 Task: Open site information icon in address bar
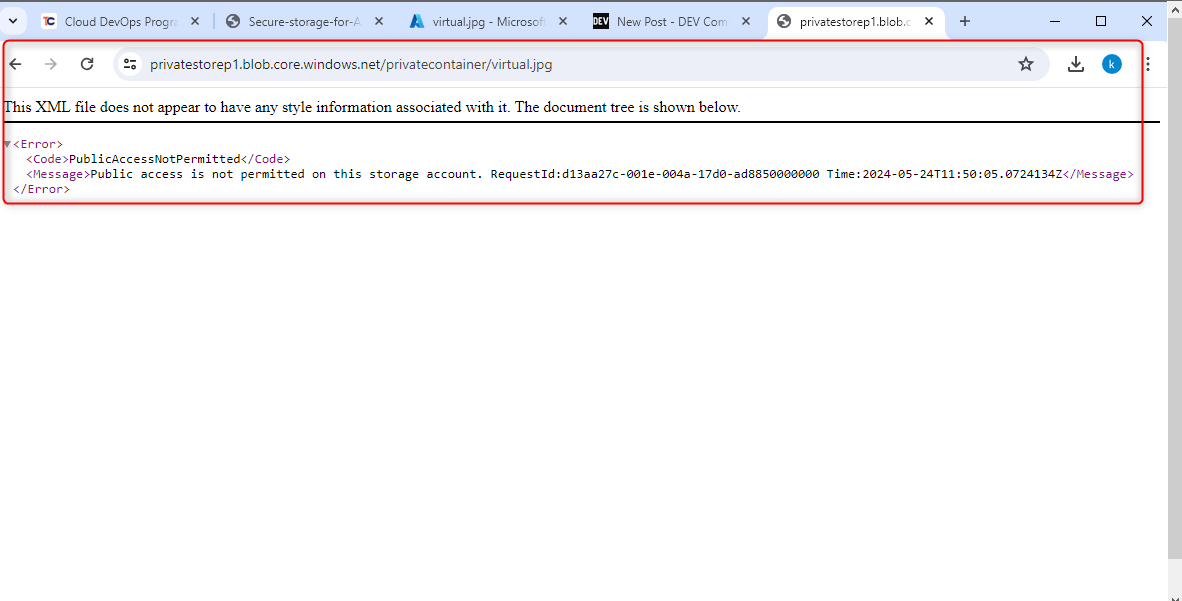tap(130, 64)
